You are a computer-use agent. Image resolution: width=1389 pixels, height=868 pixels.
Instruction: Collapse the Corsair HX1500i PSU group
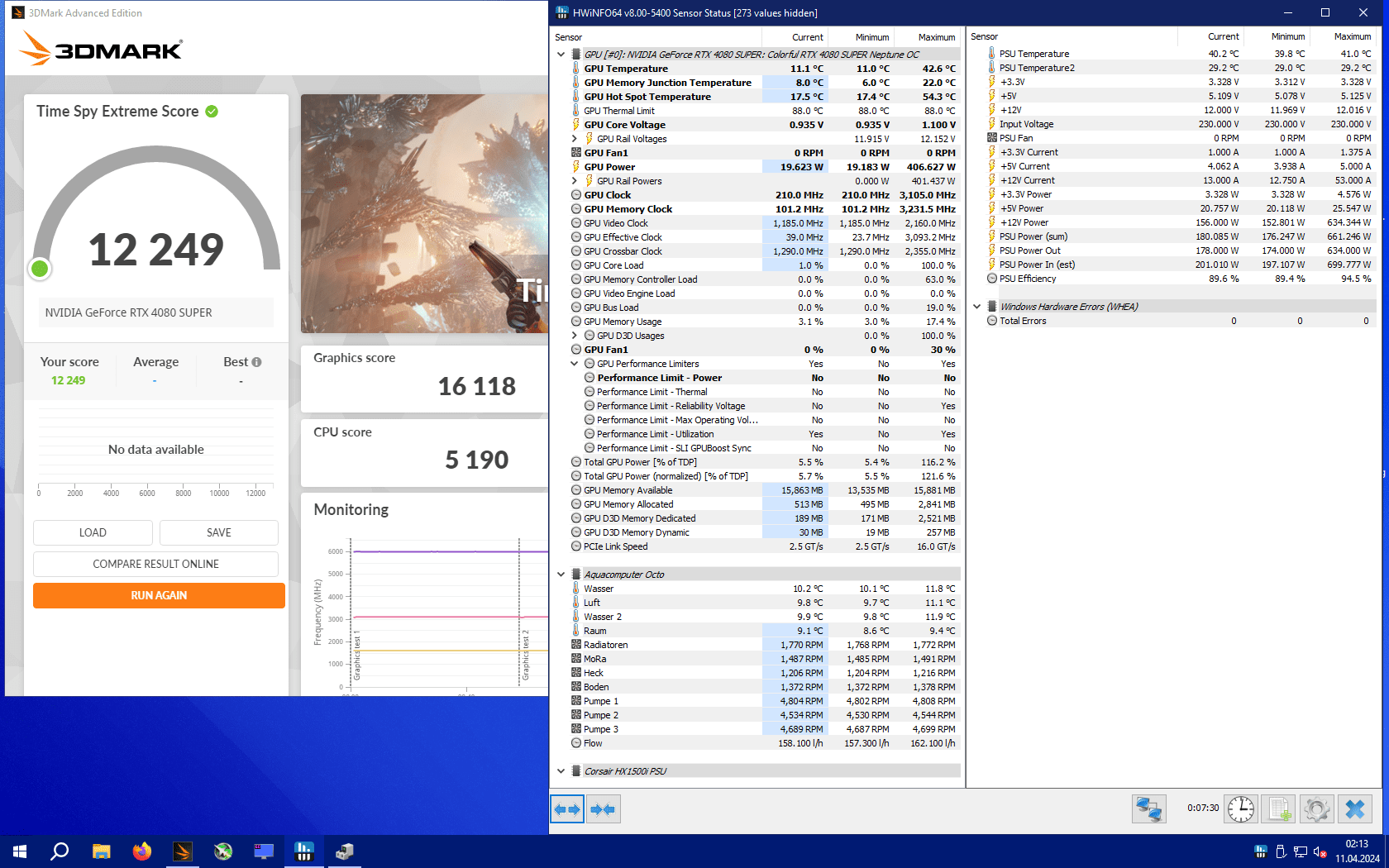click(561, 771)
